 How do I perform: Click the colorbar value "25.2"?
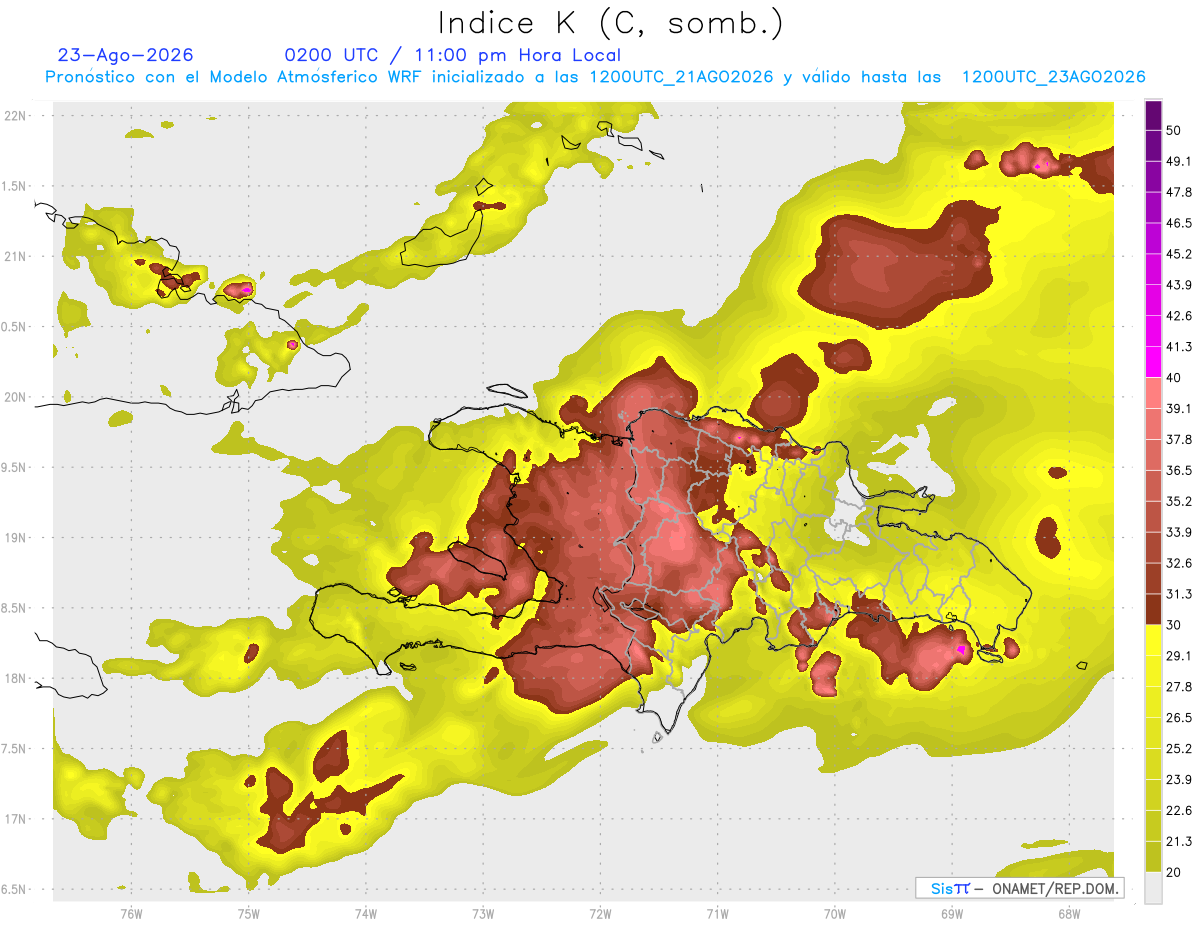(1180, 749)
